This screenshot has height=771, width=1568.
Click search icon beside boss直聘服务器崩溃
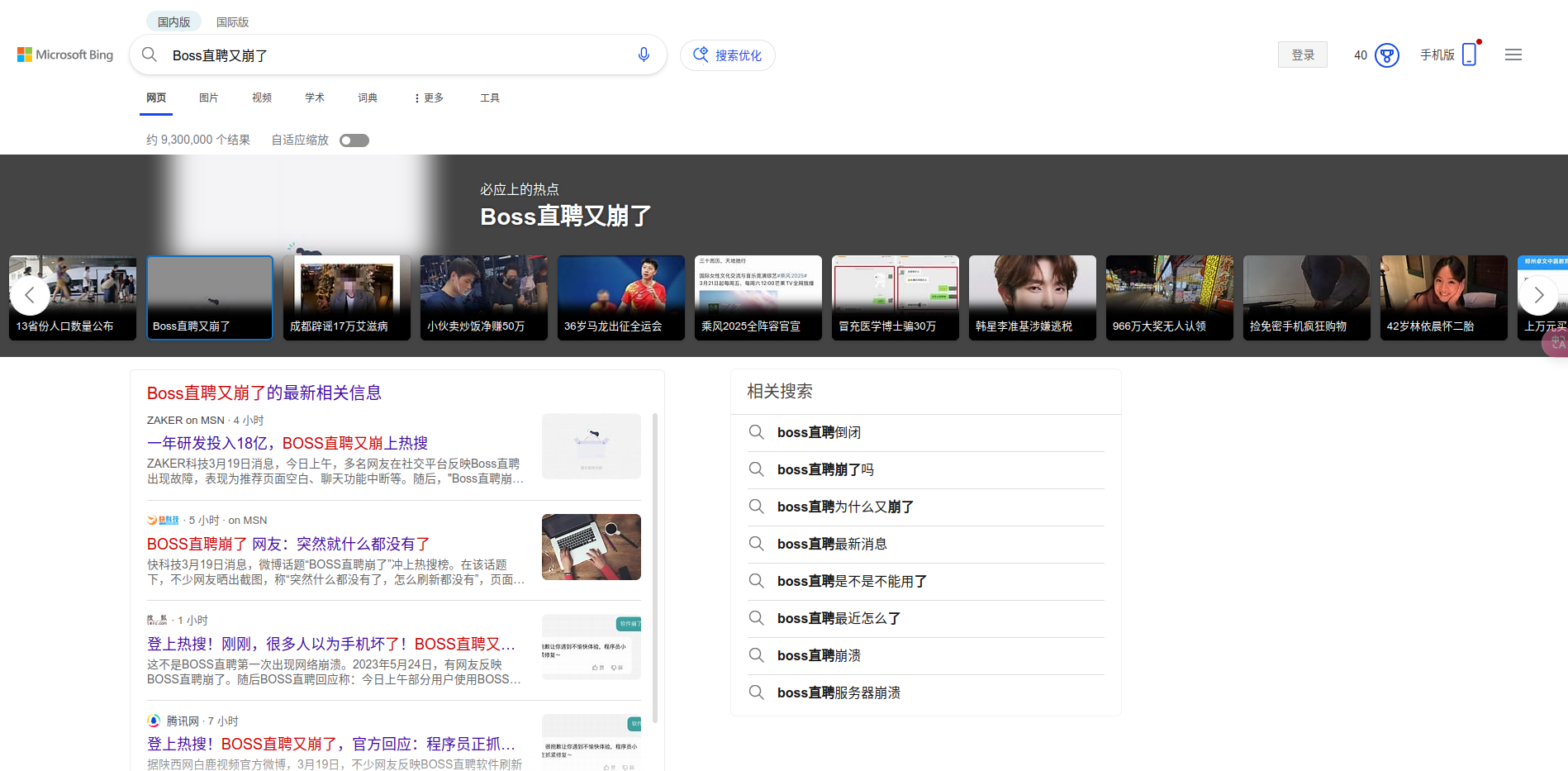[756, 692]
